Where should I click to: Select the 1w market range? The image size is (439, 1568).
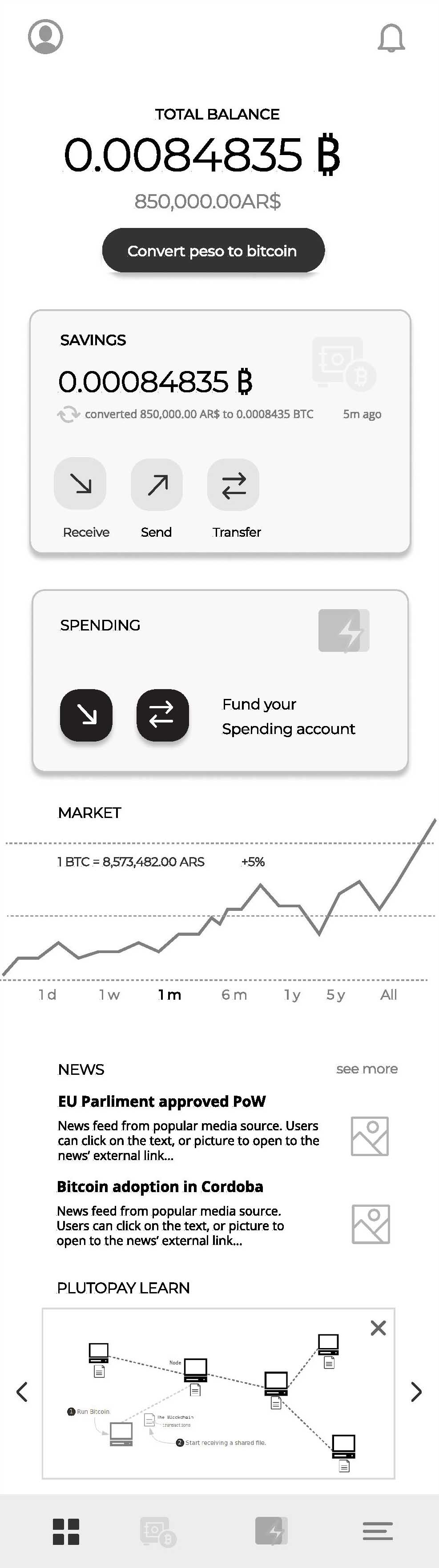[110, 995]
